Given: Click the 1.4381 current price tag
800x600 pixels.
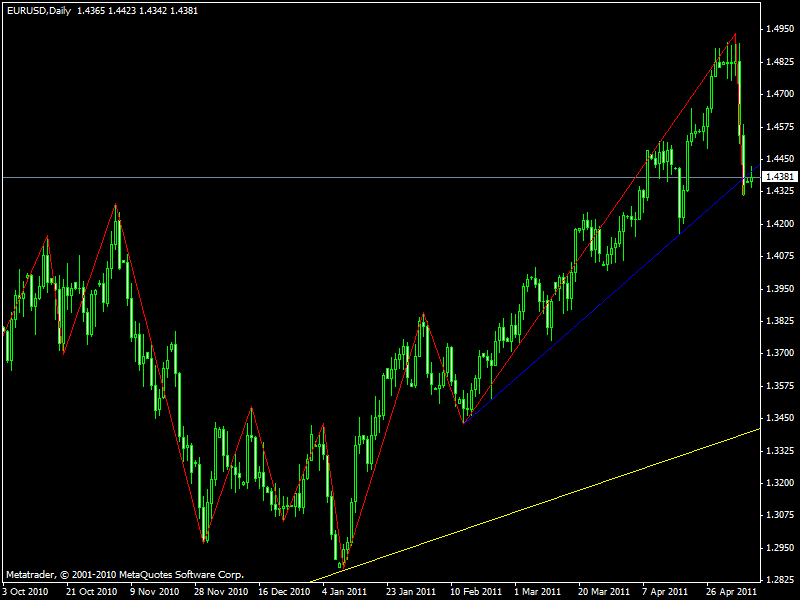Looking at the screenshot, I should pos(779,177).
